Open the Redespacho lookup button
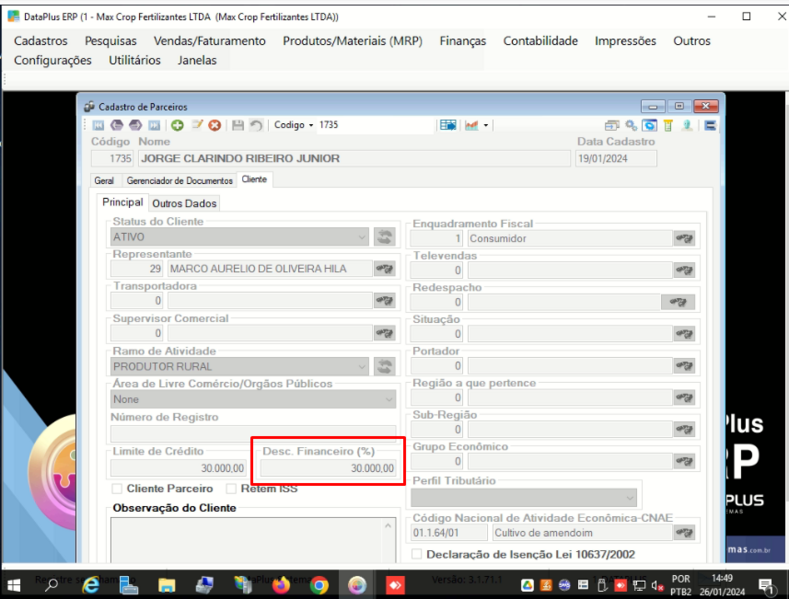The image size is (789, 599). pos(678,302)
